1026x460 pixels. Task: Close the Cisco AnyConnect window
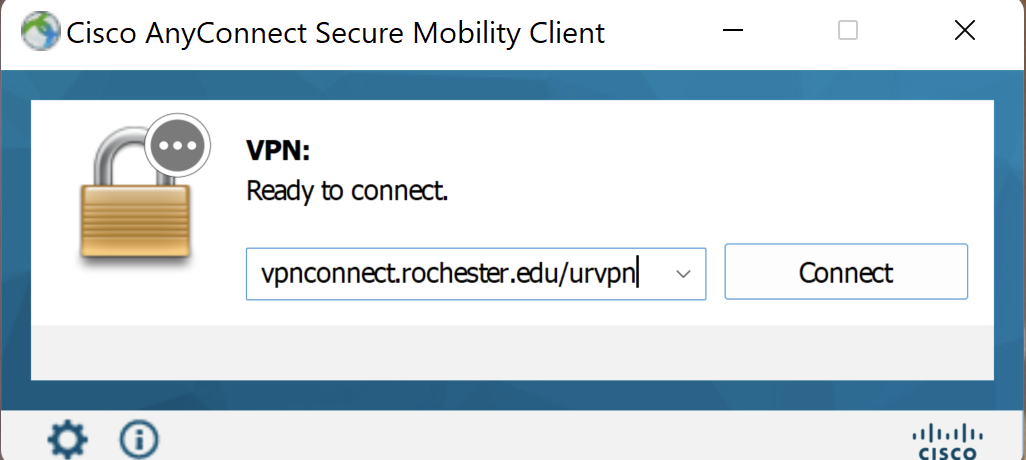click(x=964, y=30)
